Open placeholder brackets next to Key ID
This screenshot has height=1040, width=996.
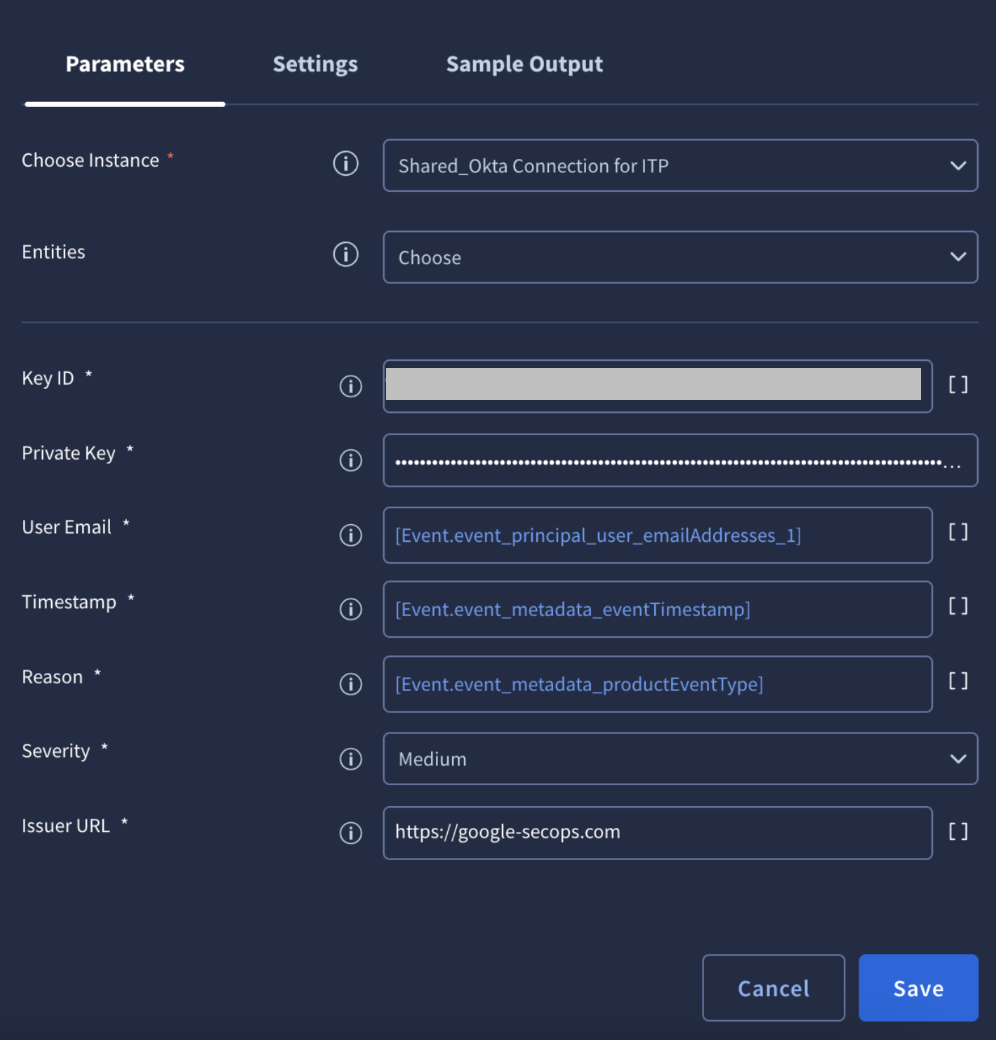click(957, 383)
